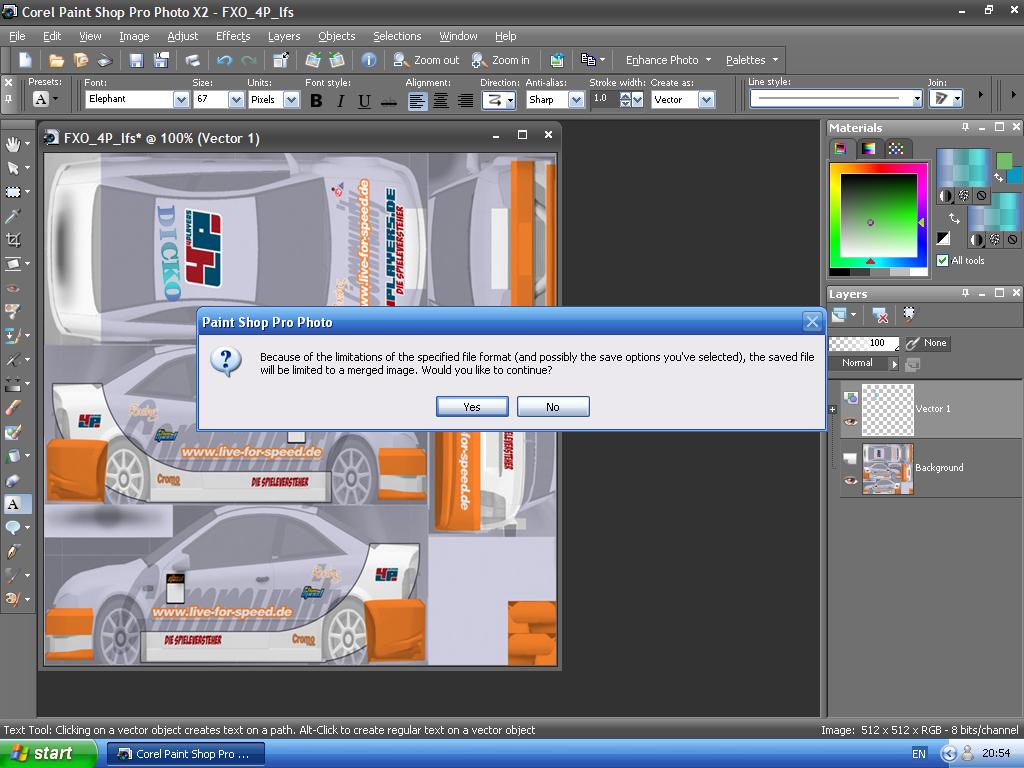This screenshot has width=1024, height=768.
Task: Click the Undo arrow icon
Action: pyautogui.click(x=224, y=60)
